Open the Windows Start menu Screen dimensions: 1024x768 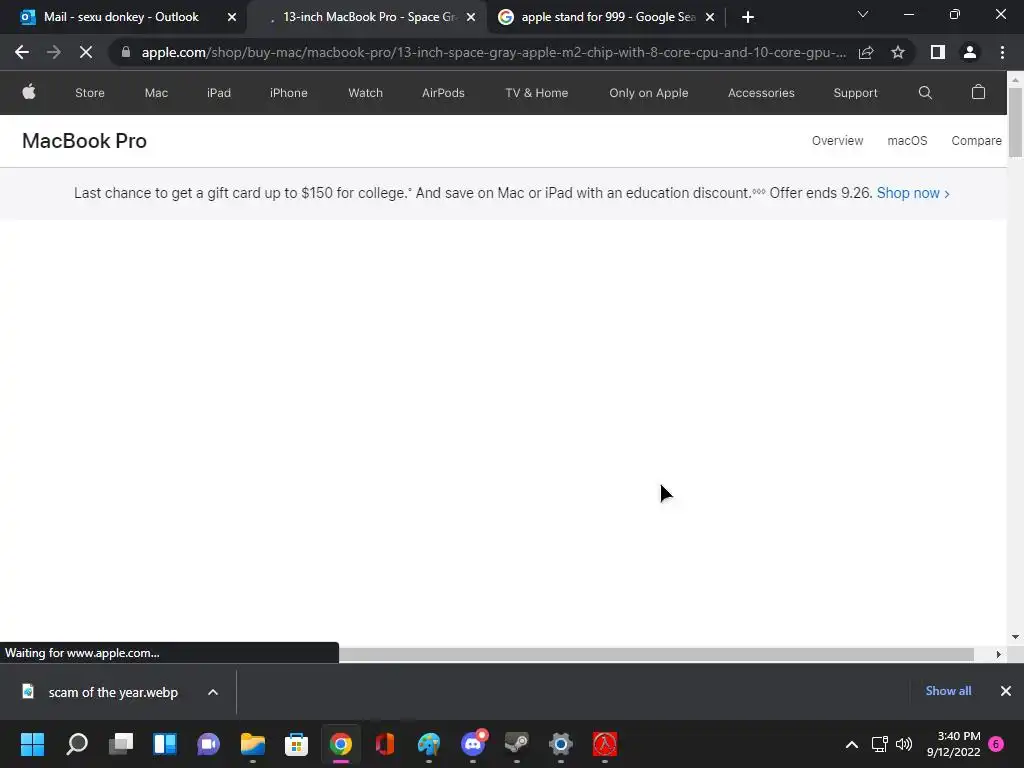(33, 744)
